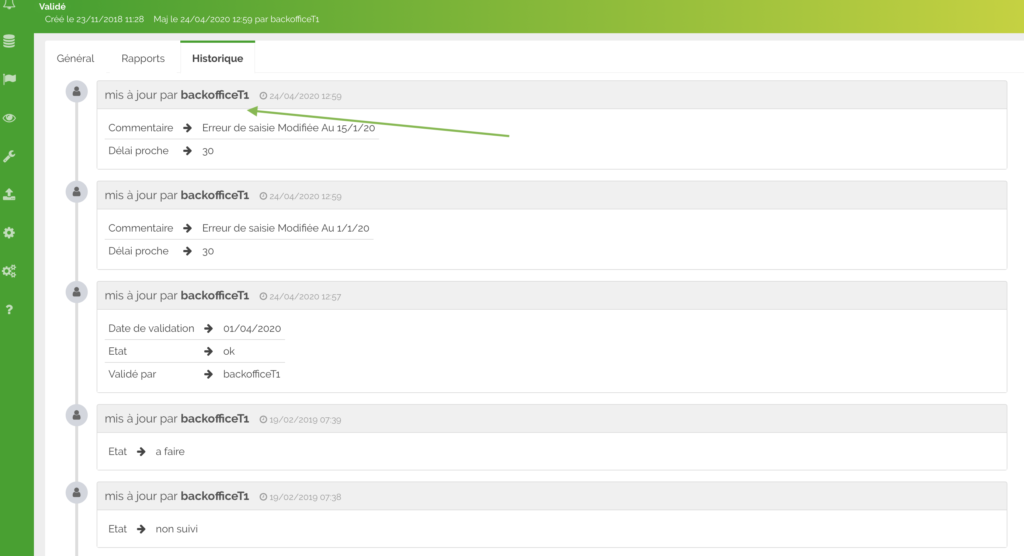Open the single gear settings icon

[10, 233]
